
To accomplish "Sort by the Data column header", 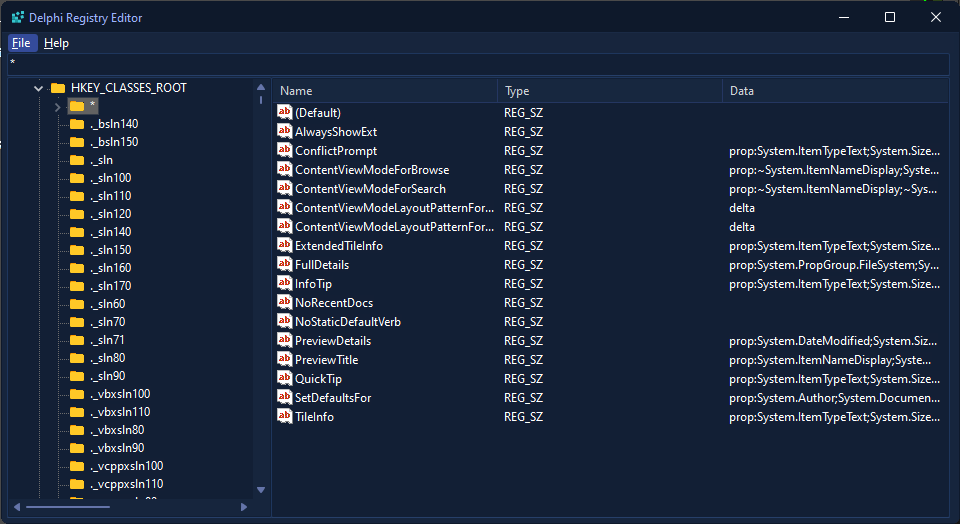I will [836, 91].
